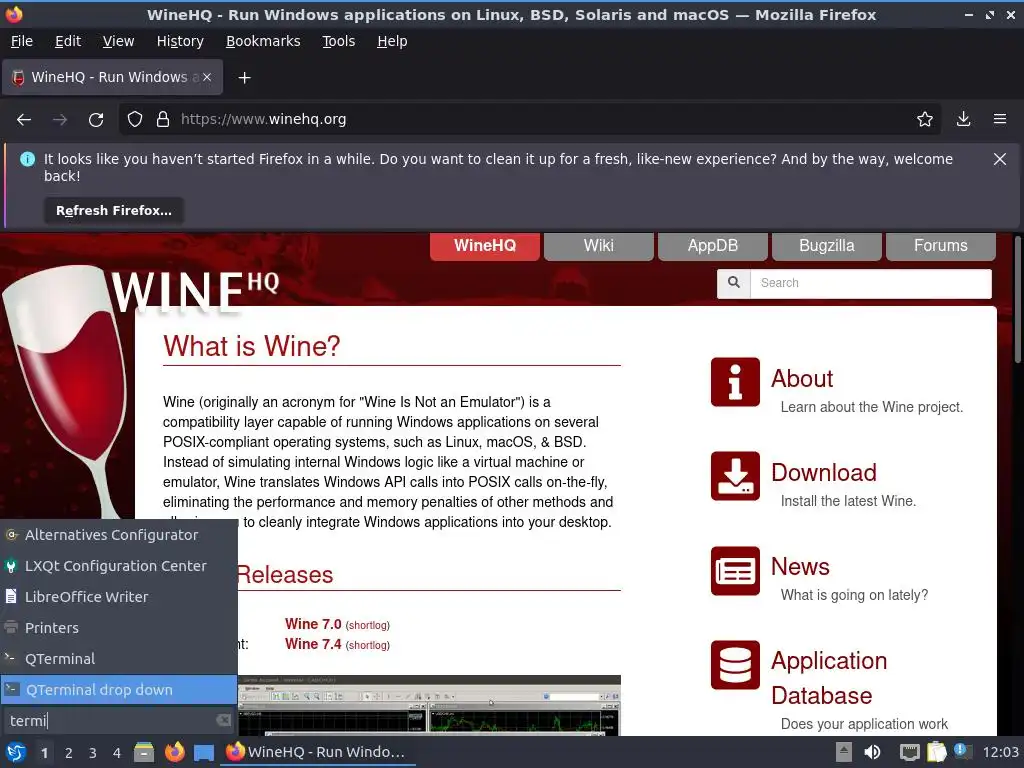Image resolution: width=1024 pixels, height=768 pixels.
Task: Open the About link heading
Action: pyautogui.click(x=802, y=379)
